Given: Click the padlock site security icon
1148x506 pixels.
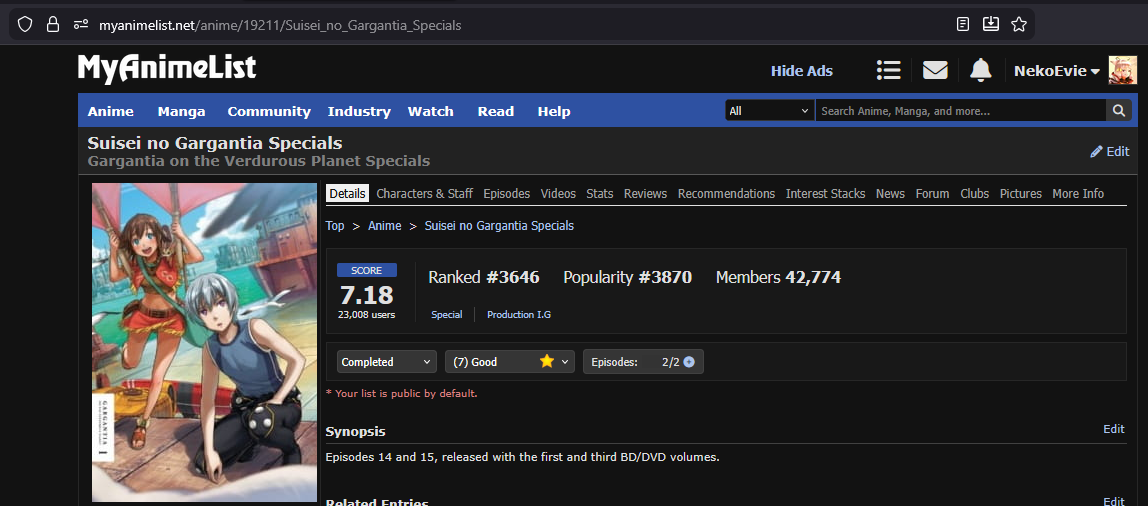Looking at the screenshot, I should click(x=53, y=25).
